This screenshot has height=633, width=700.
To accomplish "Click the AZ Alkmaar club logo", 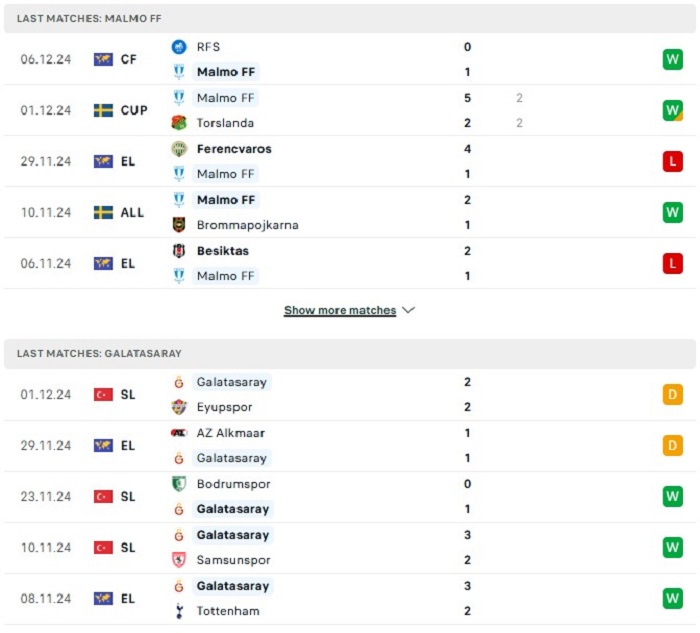I will point(179,433).
